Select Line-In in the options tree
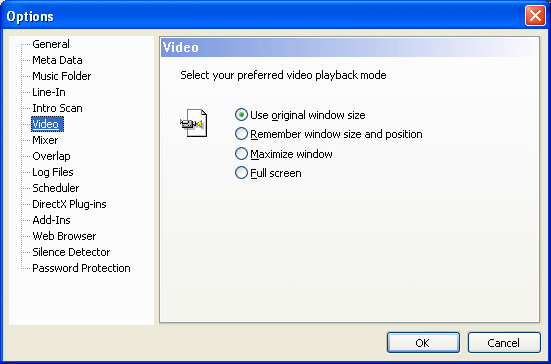The width and height of the screenshot is (551, 364). click(49, 92)
